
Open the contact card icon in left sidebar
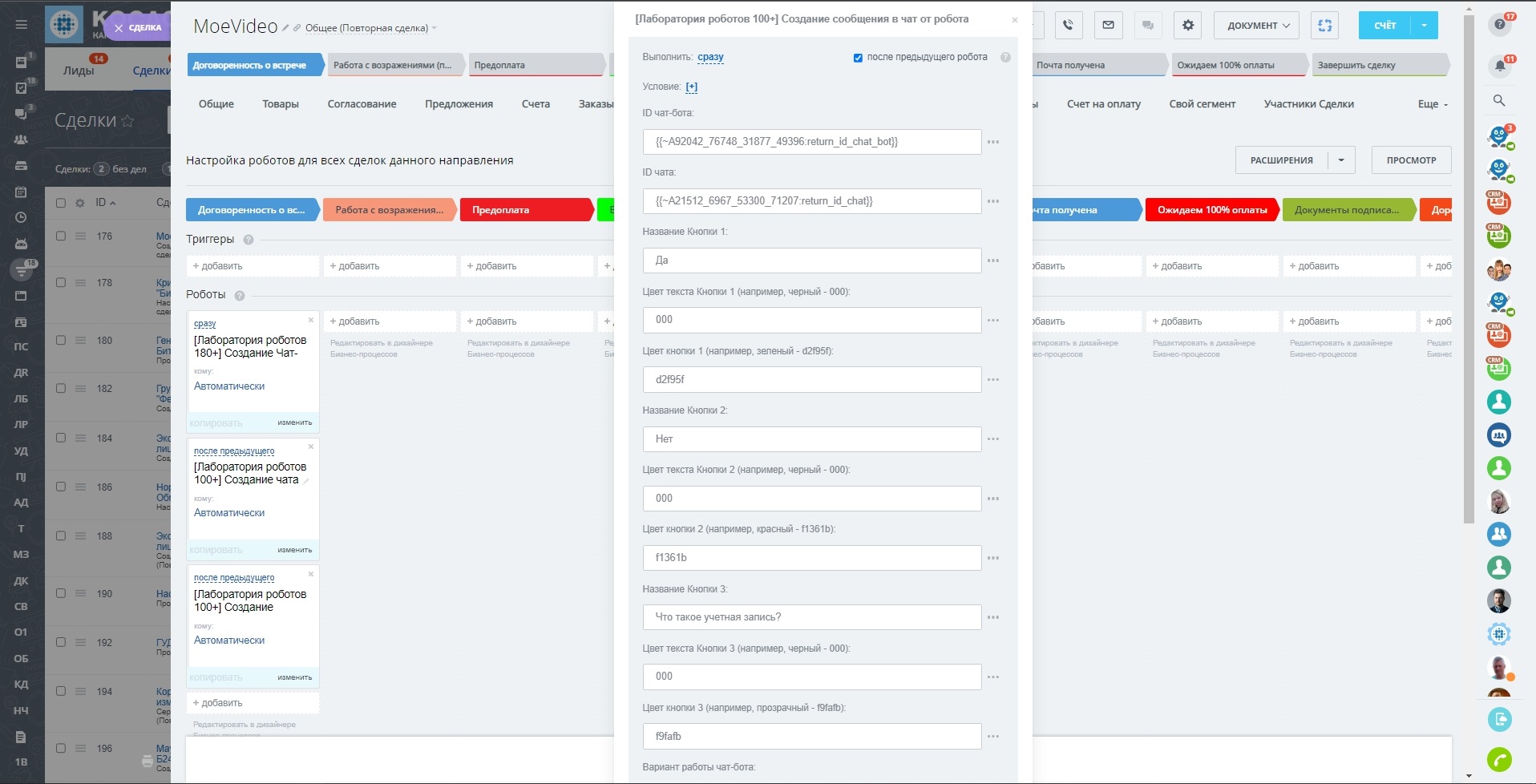click(x=22, y=322)
